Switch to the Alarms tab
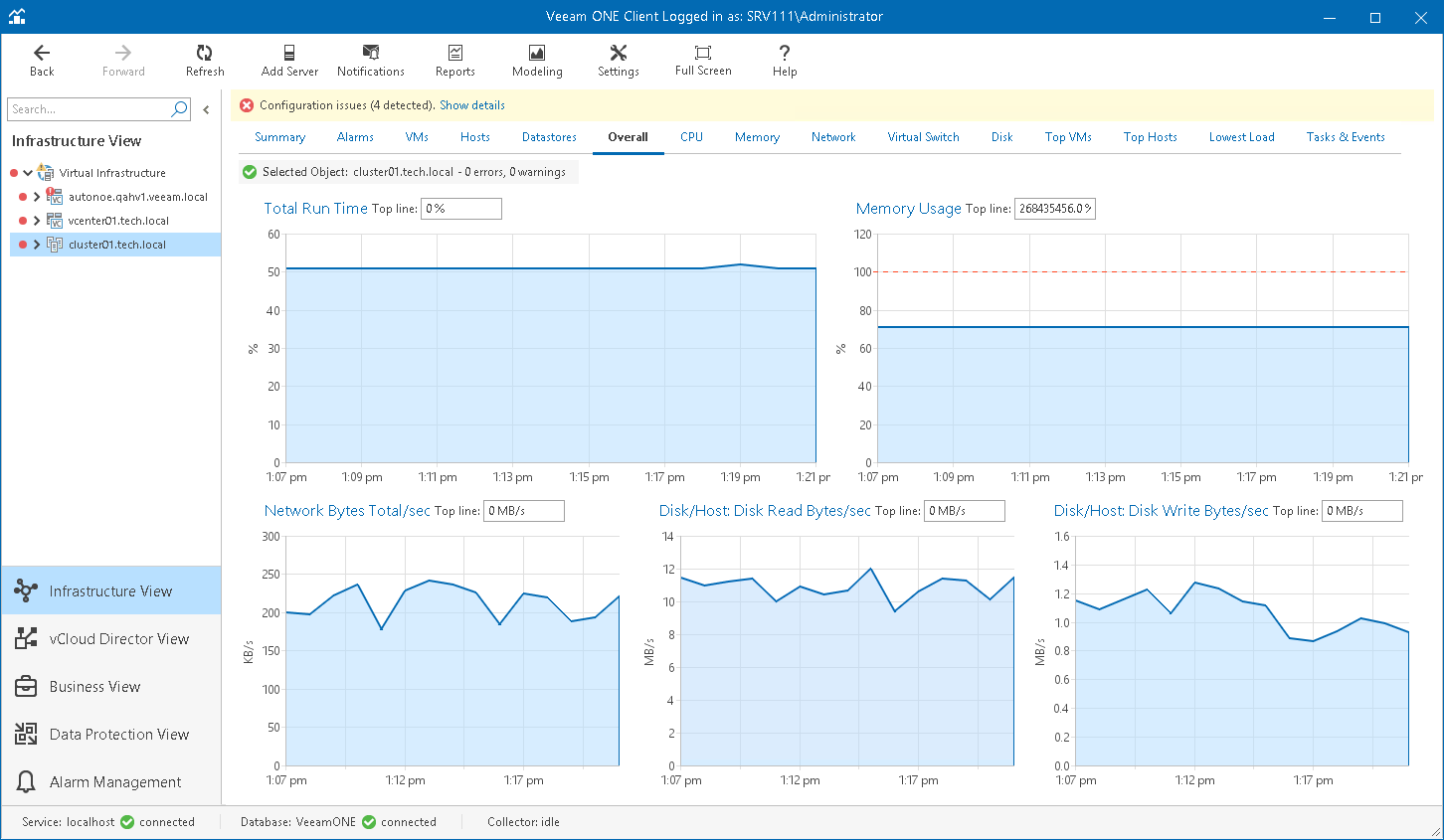The width and height of the screenshot is (1444, 840). (355, 137)
